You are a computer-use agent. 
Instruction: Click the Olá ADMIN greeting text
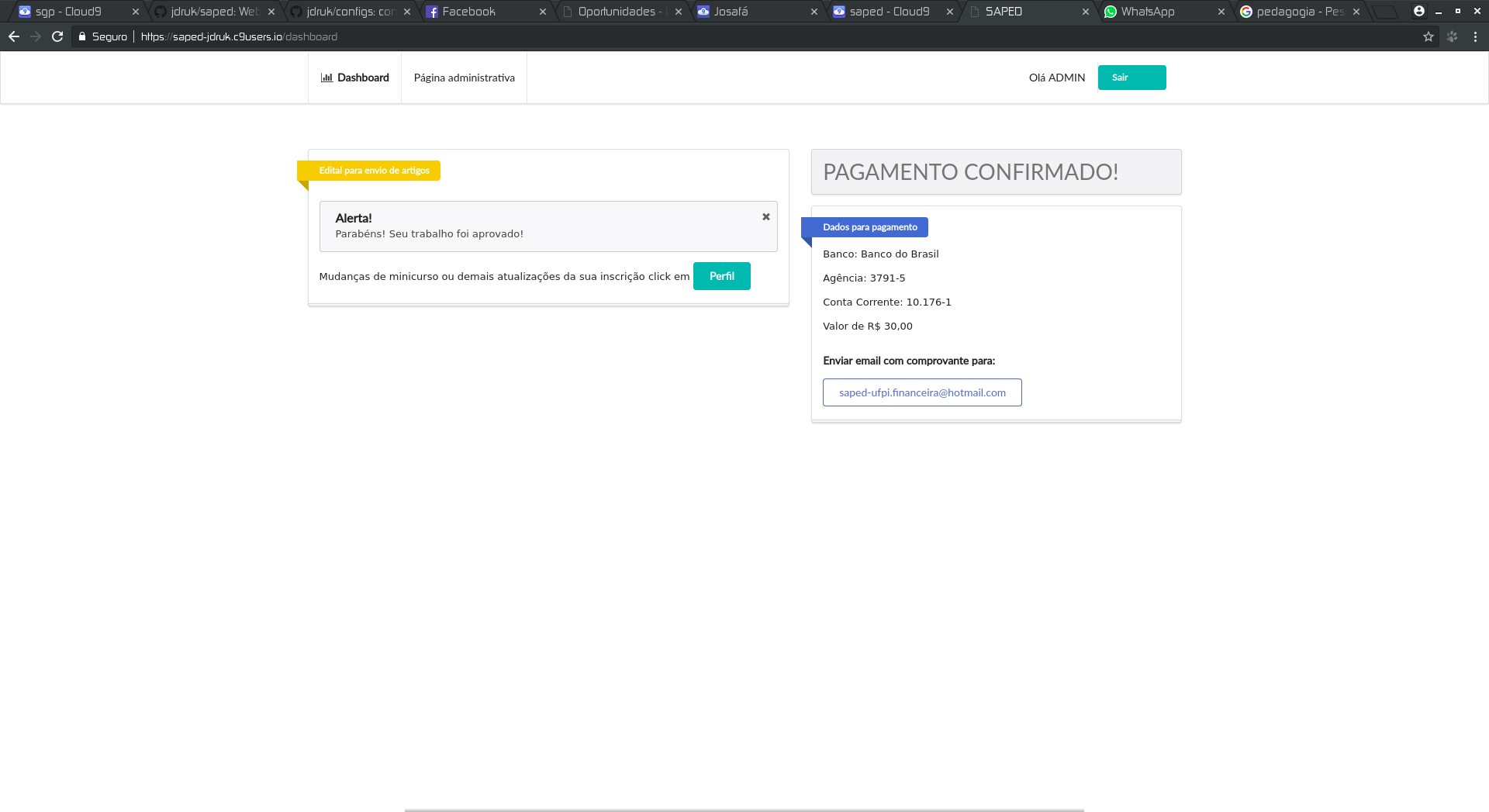[x=1057, y=78]
